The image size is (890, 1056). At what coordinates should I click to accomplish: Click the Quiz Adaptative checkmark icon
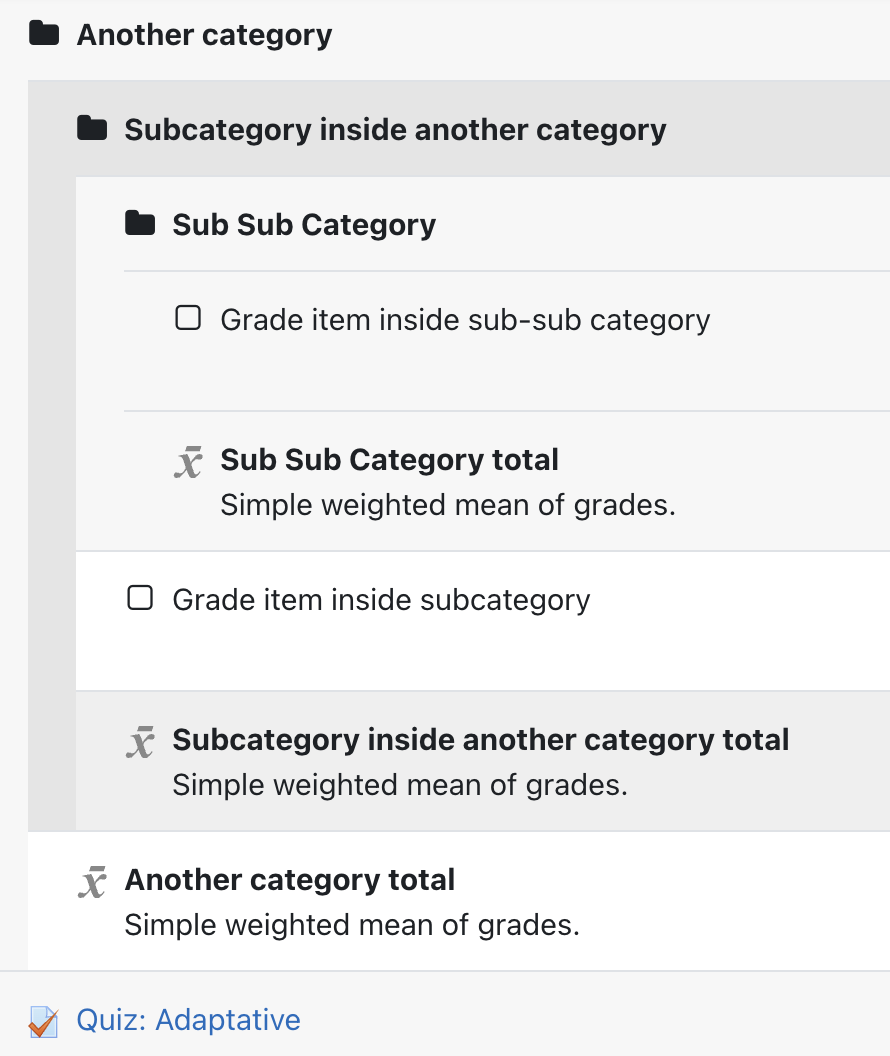pos(44,1022)
